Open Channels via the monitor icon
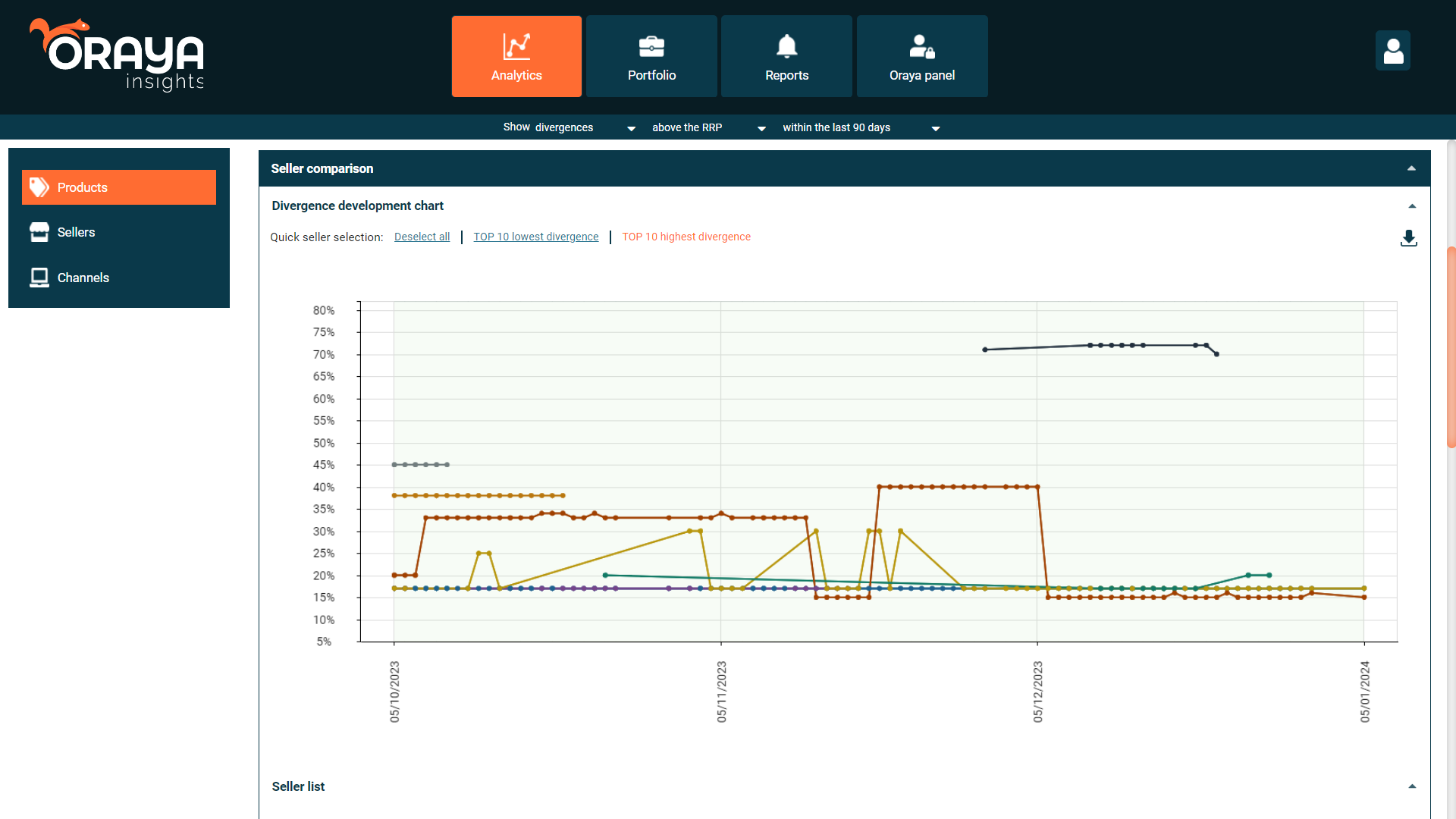Viewport: 1456px width, 819px height. (39, 278)
